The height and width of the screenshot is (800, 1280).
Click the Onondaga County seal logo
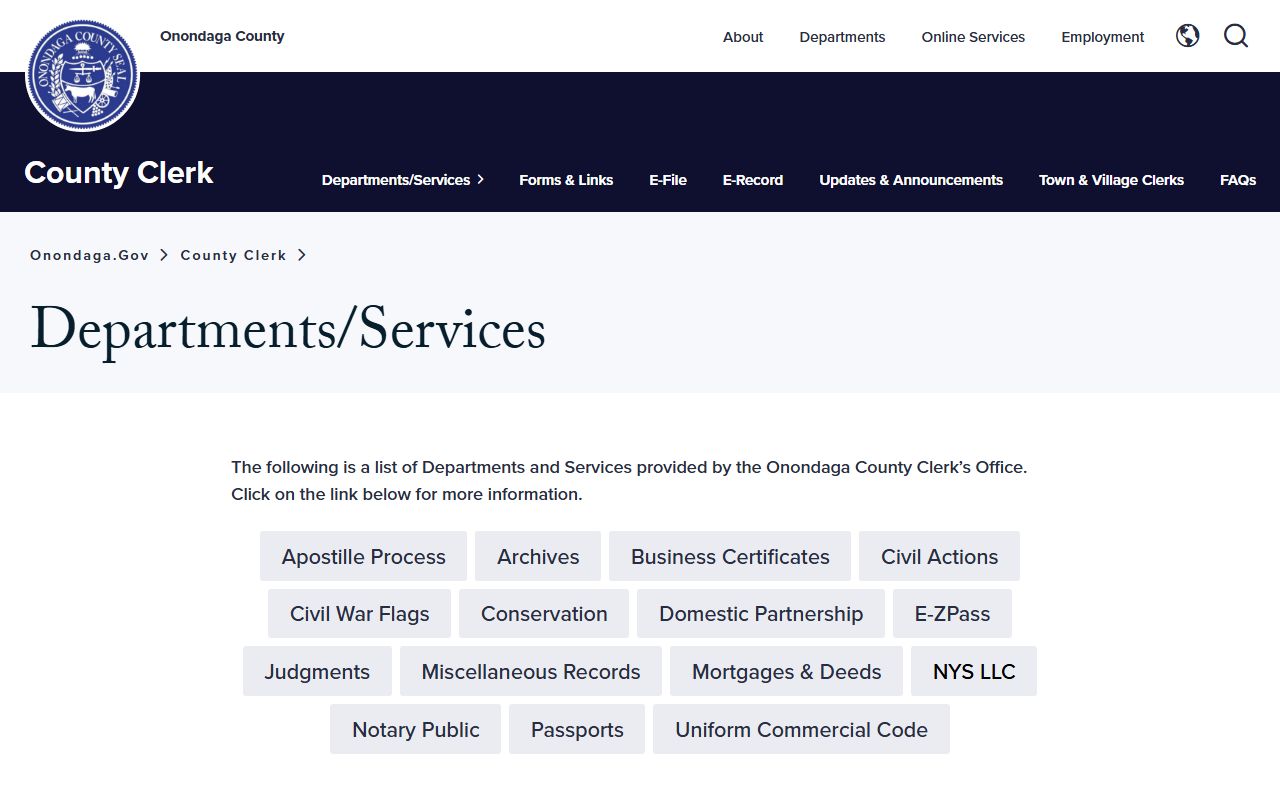82,75
